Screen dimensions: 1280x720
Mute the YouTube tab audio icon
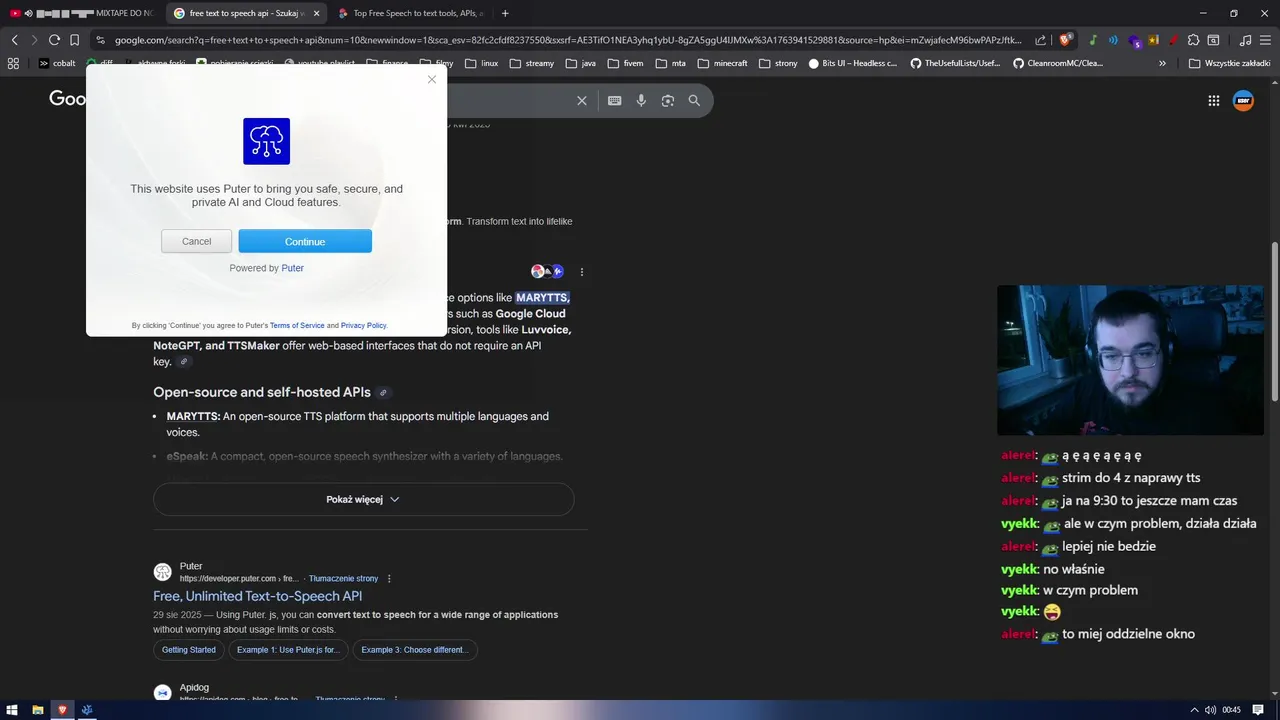[x=28, y=13]
